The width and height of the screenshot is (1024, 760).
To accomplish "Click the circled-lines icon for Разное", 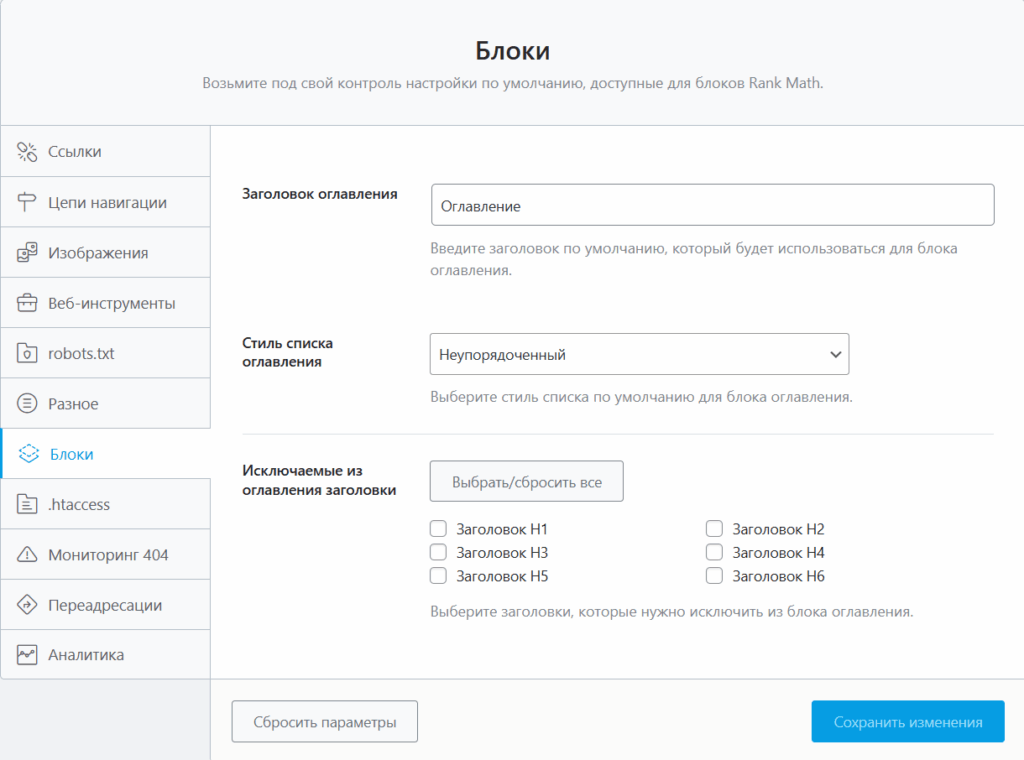I will (x=28, y=404).
